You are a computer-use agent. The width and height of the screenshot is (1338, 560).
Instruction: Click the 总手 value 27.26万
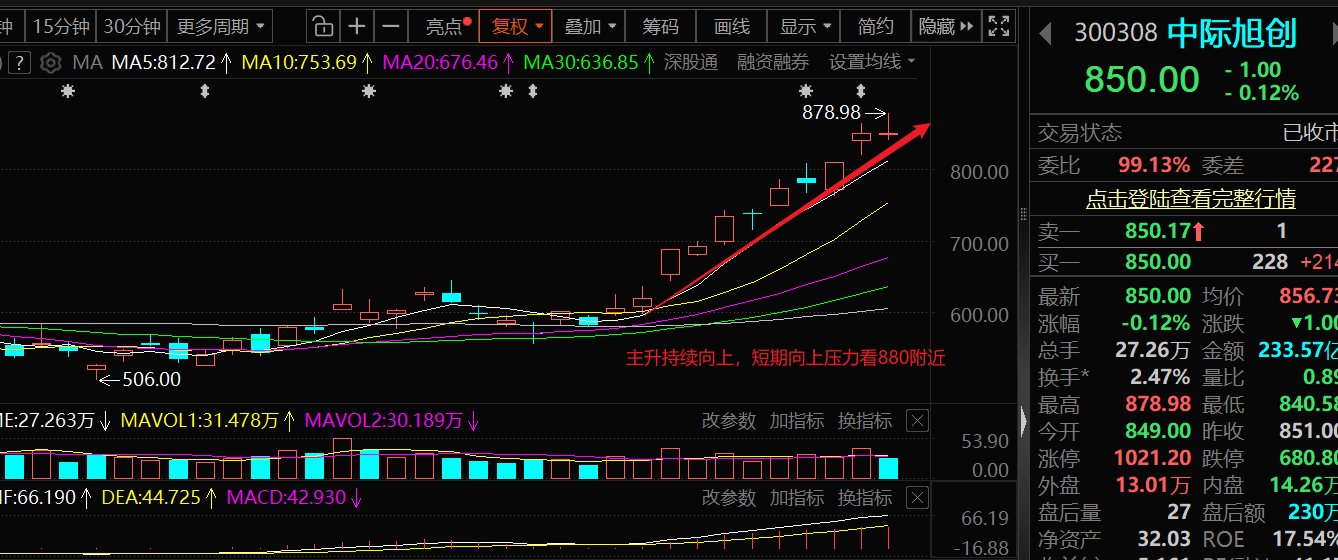1153,350
